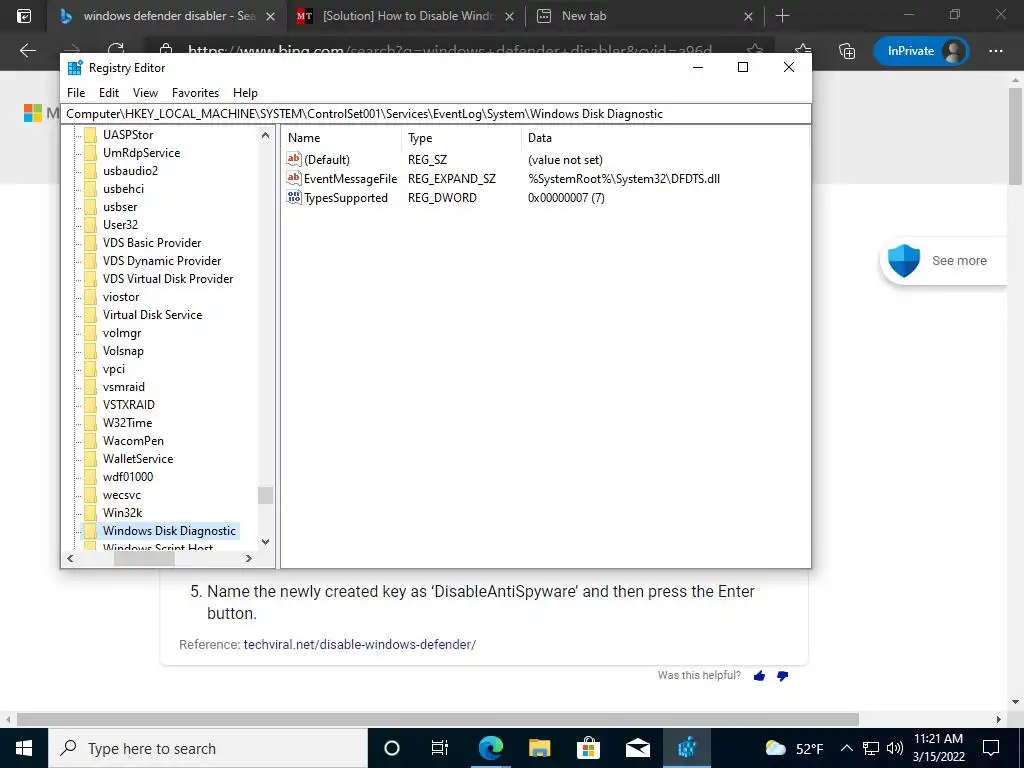Select the usbser key
The height and width of the screenshot is (768, 1024).
120,206
